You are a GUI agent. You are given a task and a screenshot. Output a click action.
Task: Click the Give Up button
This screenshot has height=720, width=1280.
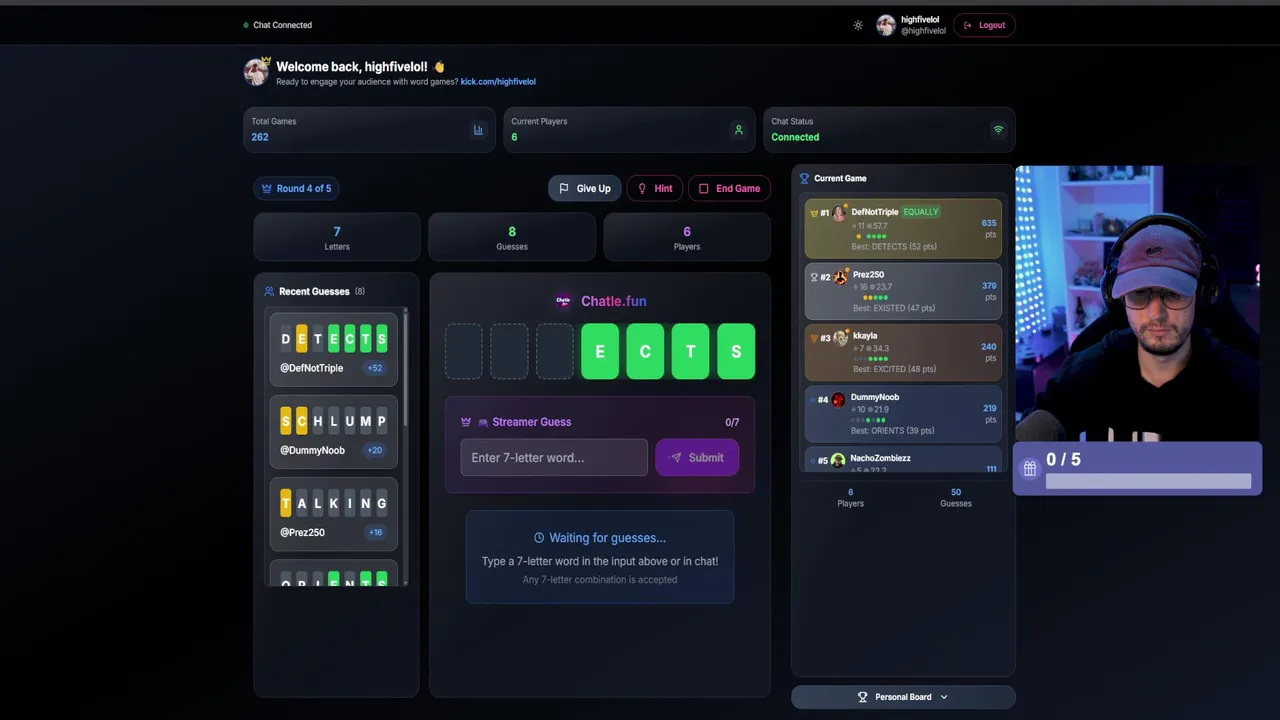pos(584,188)
